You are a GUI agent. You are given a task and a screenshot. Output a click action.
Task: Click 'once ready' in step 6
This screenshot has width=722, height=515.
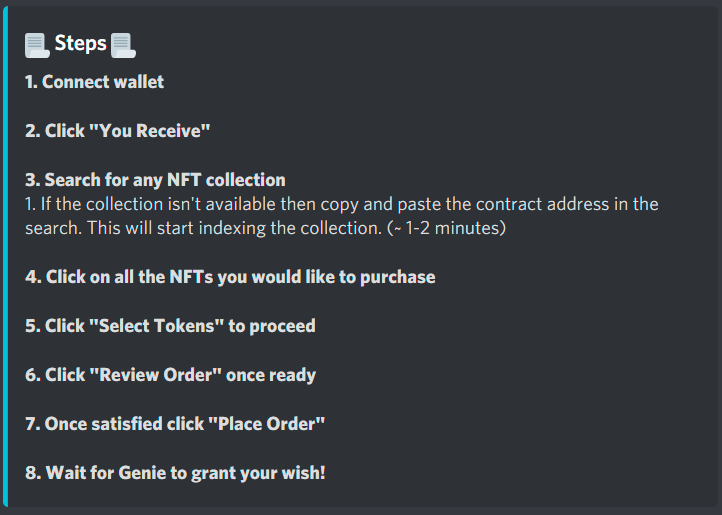(271, 375)
